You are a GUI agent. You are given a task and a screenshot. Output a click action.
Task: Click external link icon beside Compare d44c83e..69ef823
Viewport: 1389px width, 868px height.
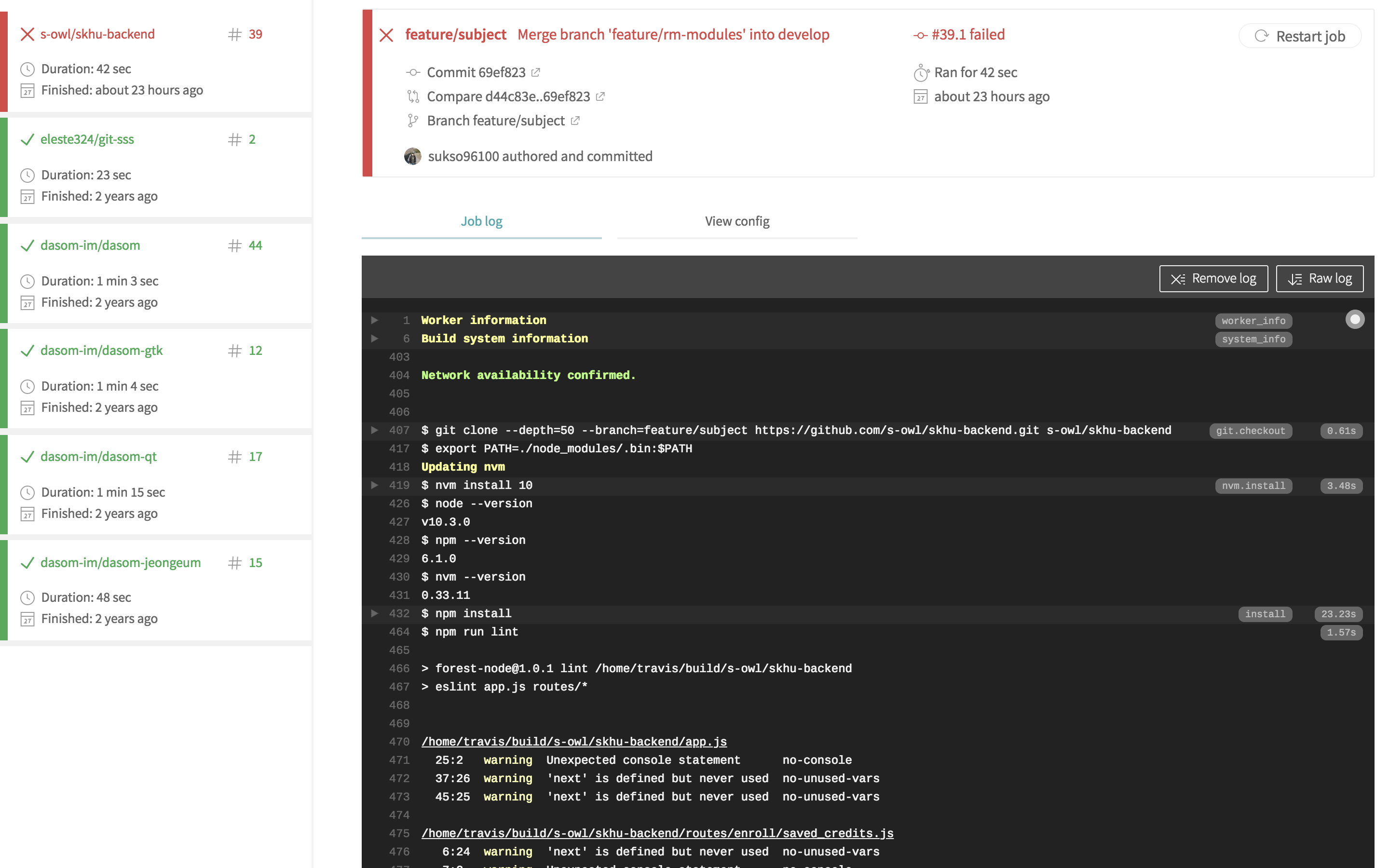tap(600, 96)
